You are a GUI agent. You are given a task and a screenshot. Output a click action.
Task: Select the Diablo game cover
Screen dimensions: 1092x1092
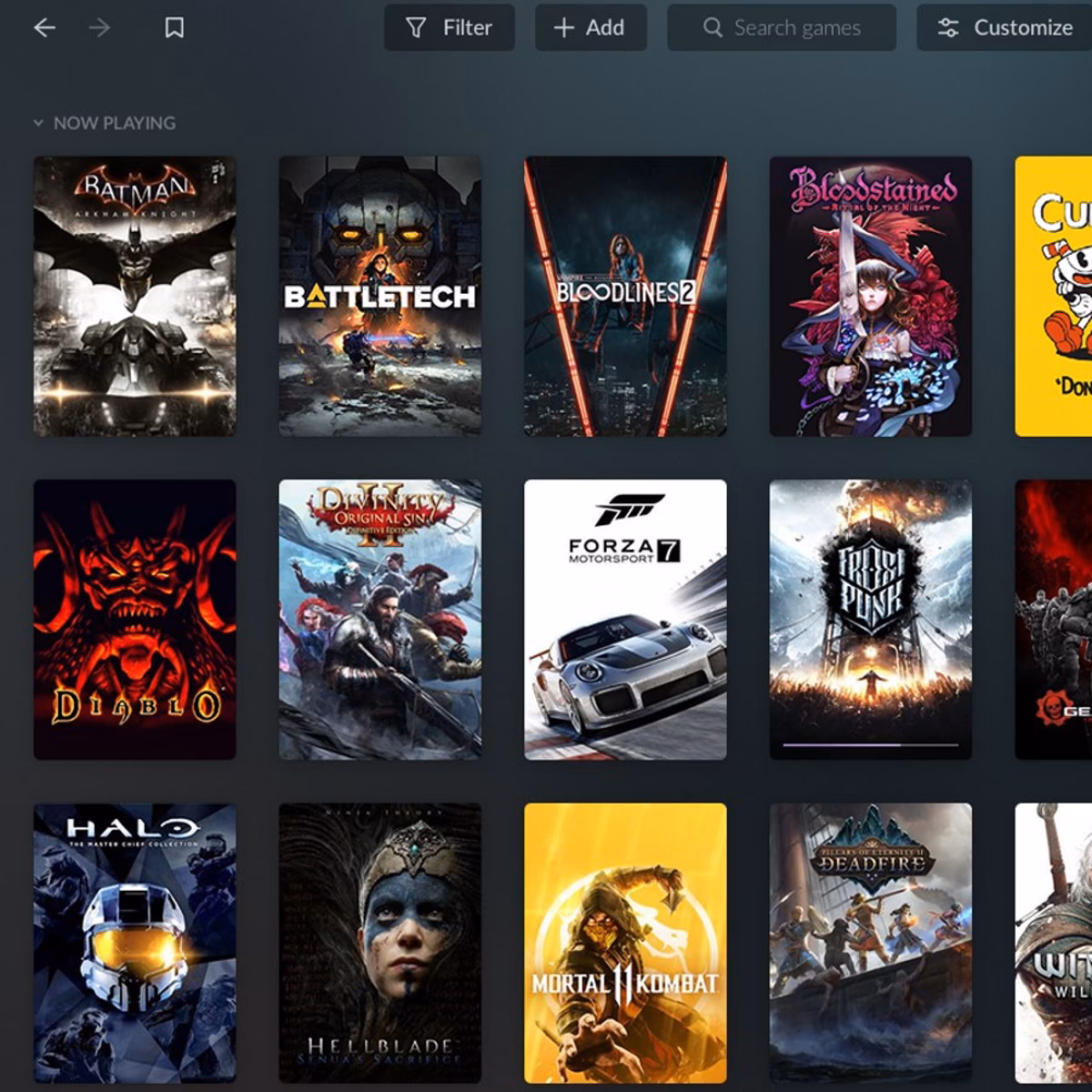pyautogui.click(x=135, y=620)
